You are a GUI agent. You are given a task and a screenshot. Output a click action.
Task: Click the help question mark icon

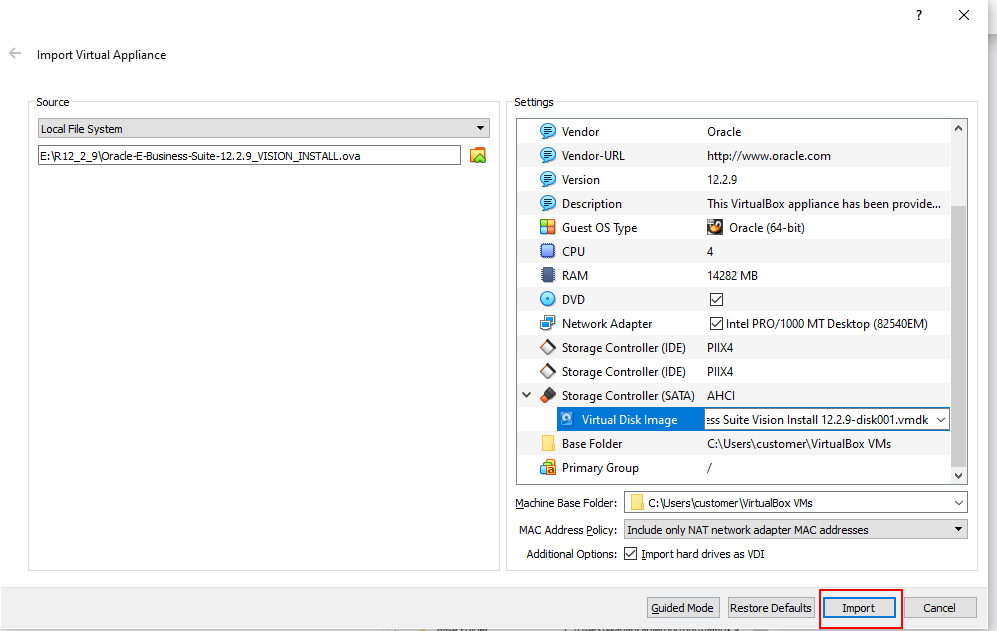[918, 15]
